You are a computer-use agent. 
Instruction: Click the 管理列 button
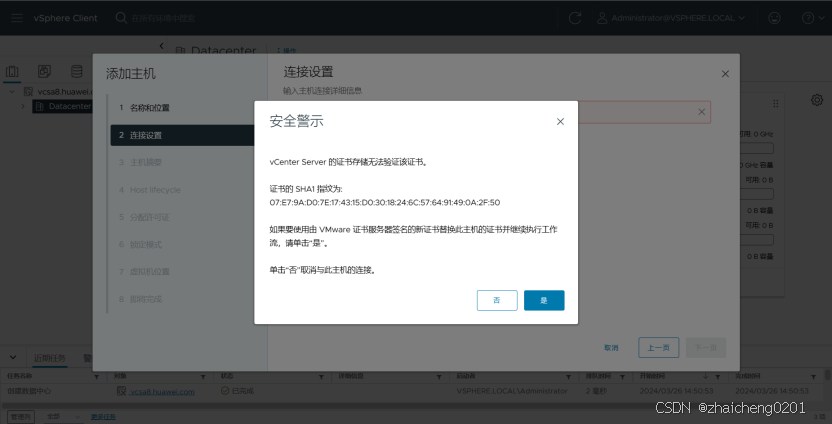click(21, 417)
